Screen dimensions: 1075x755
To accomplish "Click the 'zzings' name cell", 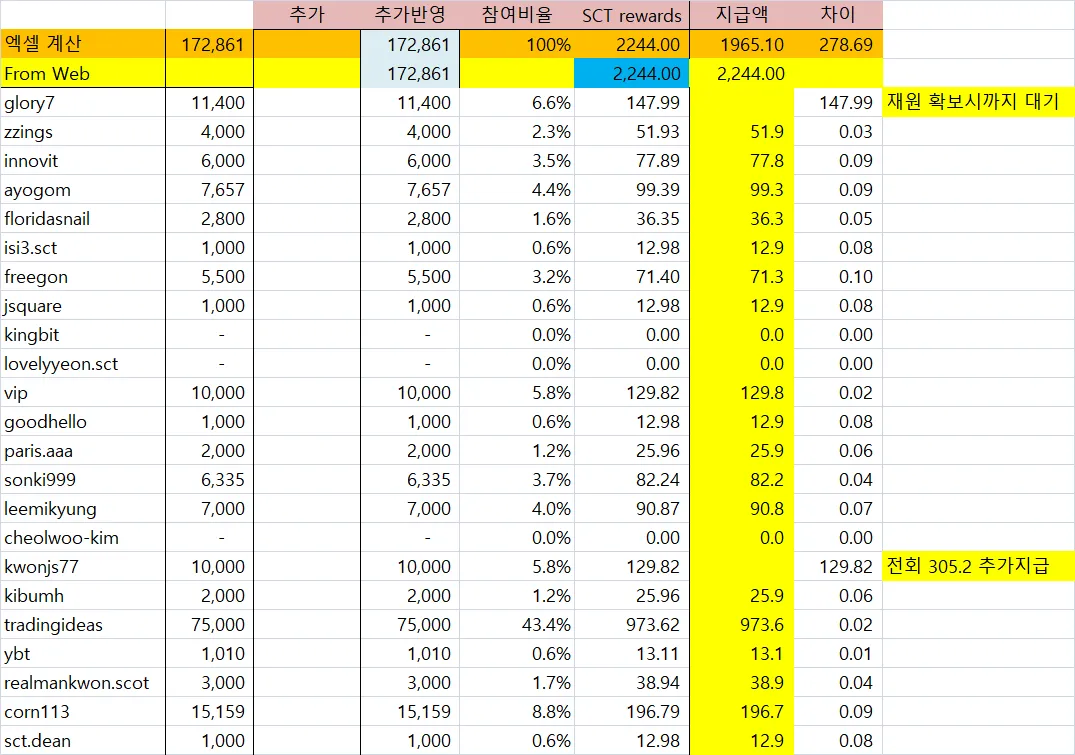I will [82, 132].
